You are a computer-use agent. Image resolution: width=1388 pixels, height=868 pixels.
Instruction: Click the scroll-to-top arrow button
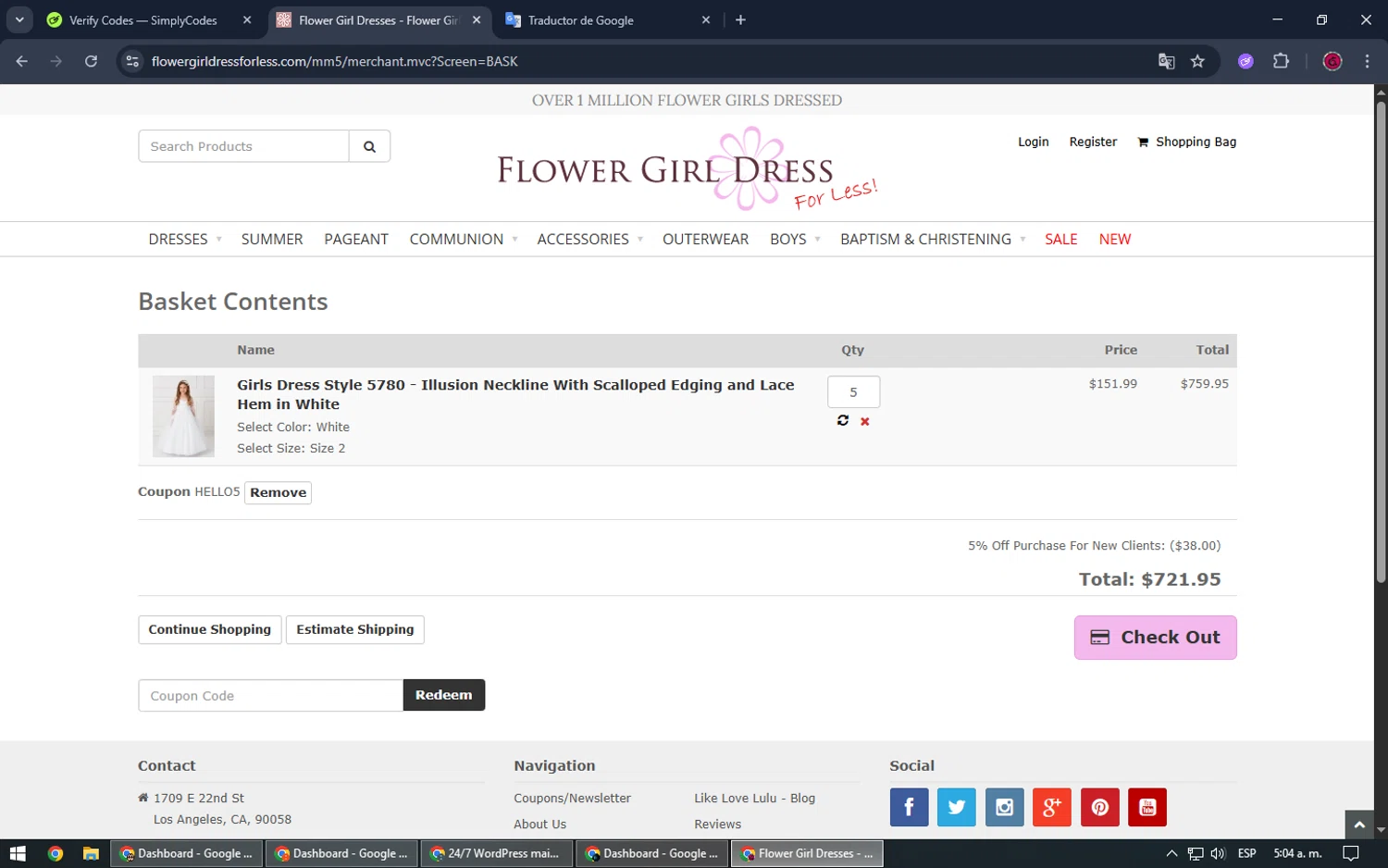point(1358,824)
